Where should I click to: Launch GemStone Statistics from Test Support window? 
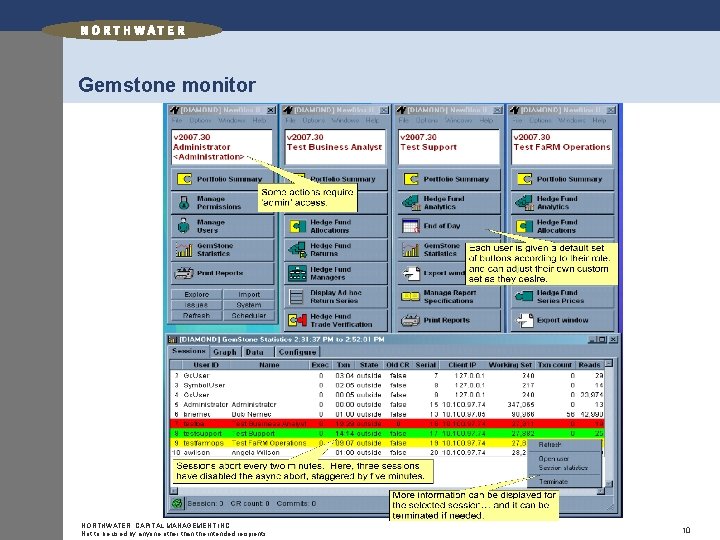432,250
